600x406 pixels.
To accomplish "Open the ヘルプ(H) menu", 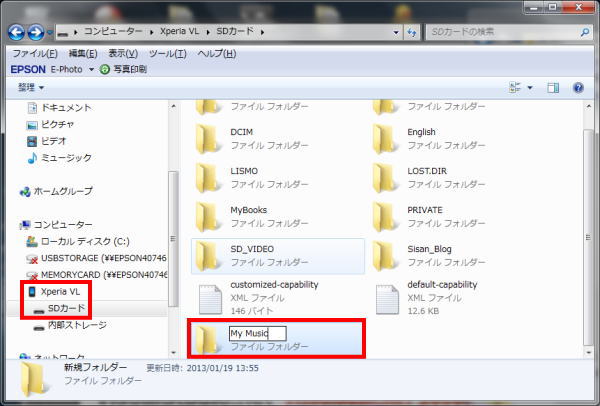I will (217, 53).
